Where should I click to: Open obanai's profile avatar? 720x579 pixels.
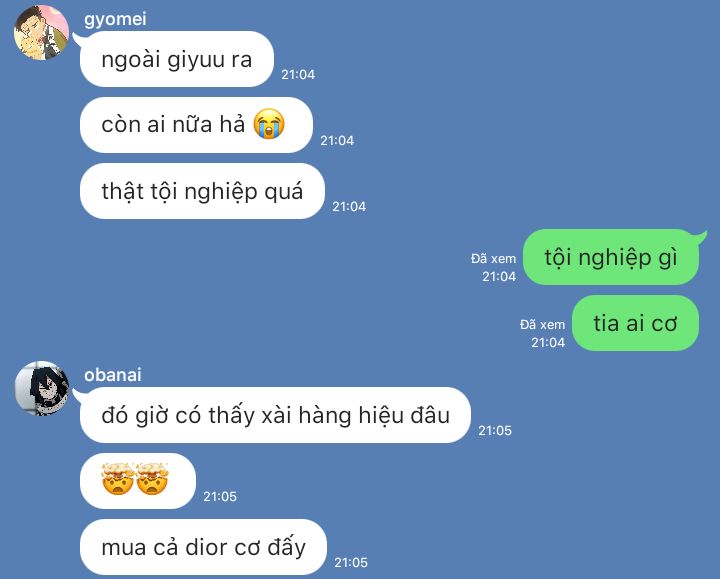(42, 388)
